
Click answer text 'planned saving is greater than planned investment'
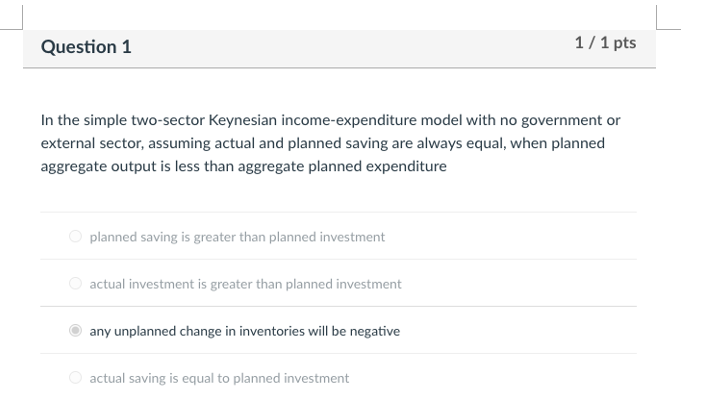[x=237, y=237]
